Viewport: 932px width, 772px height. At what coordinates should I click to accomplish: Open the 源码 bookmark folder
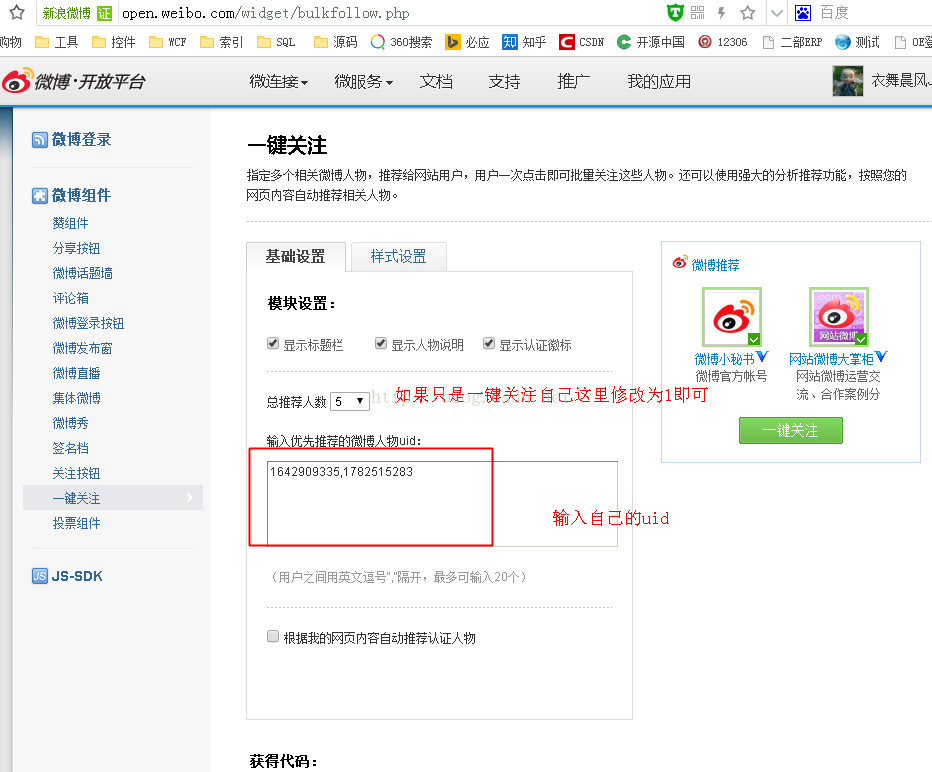coord(336,42)
